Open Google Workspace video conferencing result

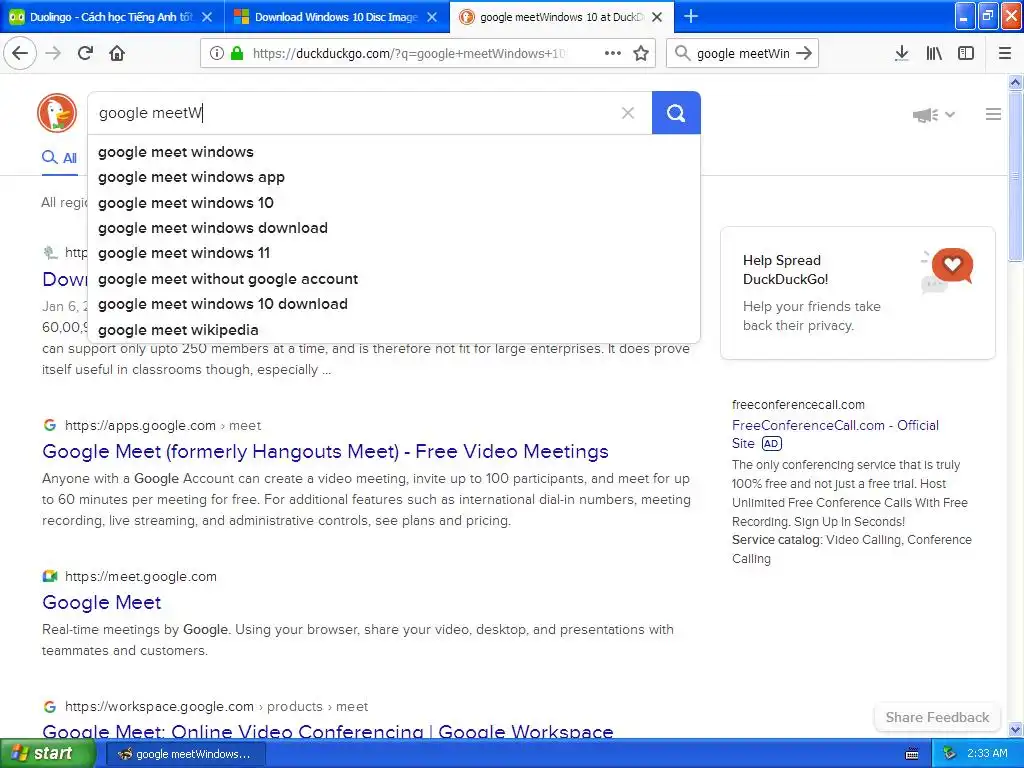(328, 731)
